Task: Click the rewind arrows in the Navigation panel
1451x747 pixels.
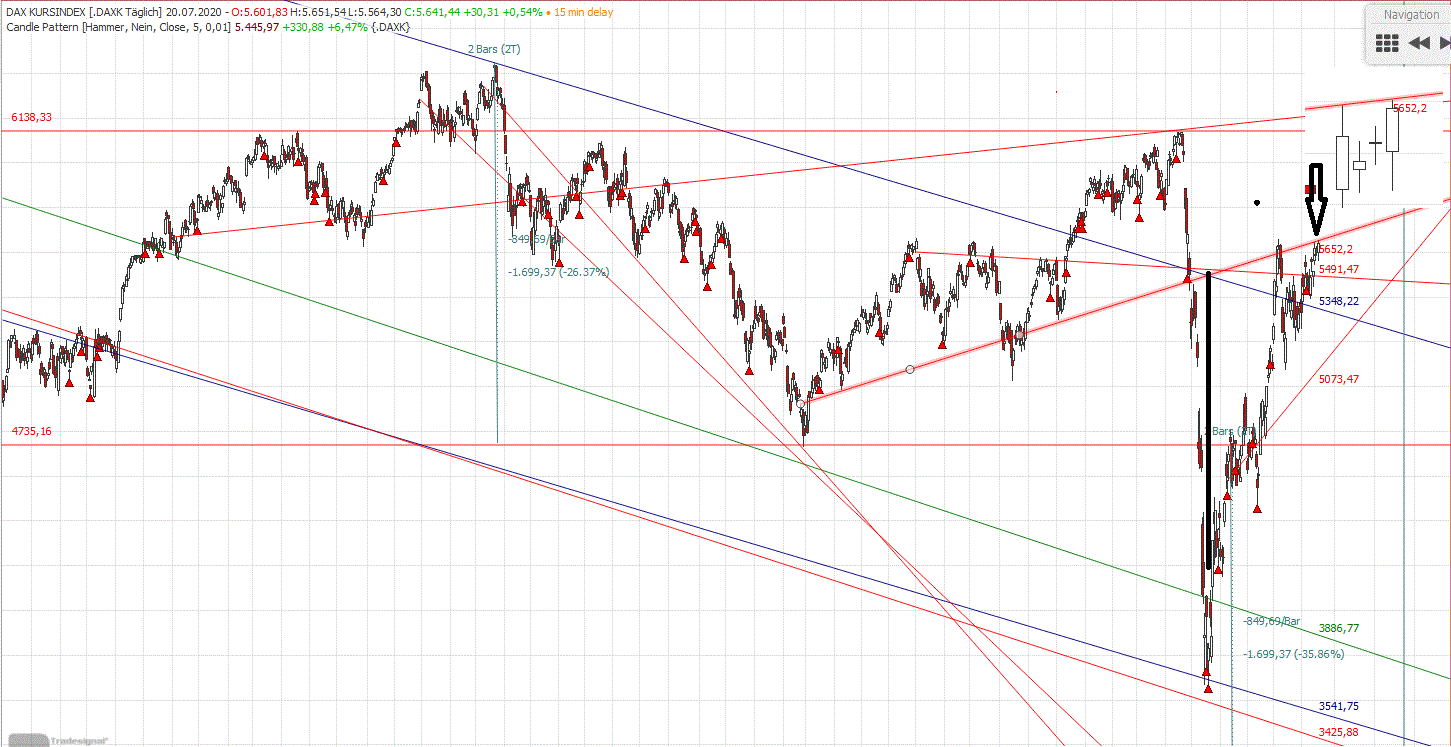Action: (x=1418, y=42)
